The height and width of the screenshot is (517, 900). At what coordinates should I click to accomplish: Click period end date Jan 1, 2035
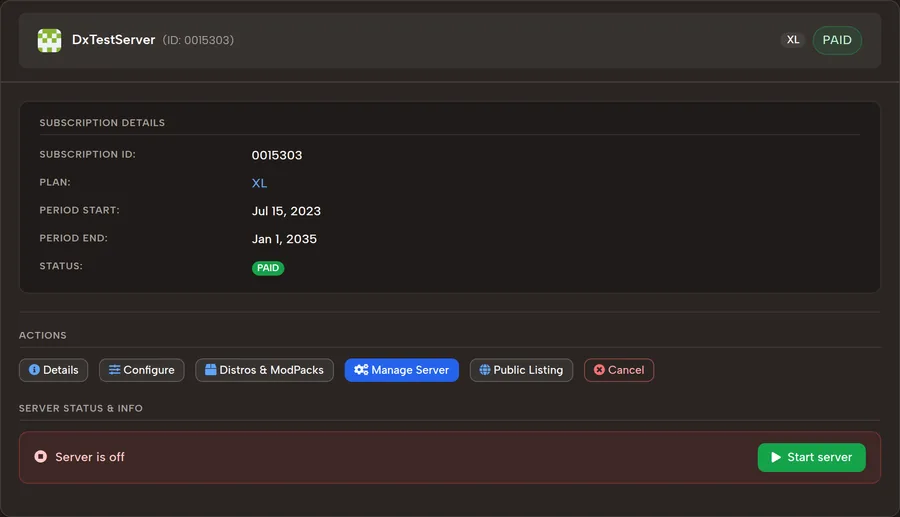coord(284,239)
